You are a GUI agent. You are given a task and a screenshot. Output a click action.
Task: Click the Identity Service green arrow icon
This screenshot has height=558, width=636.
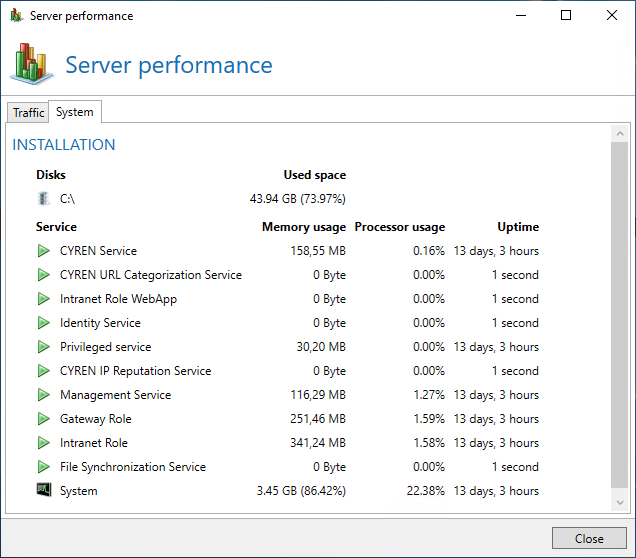[43, 323]
